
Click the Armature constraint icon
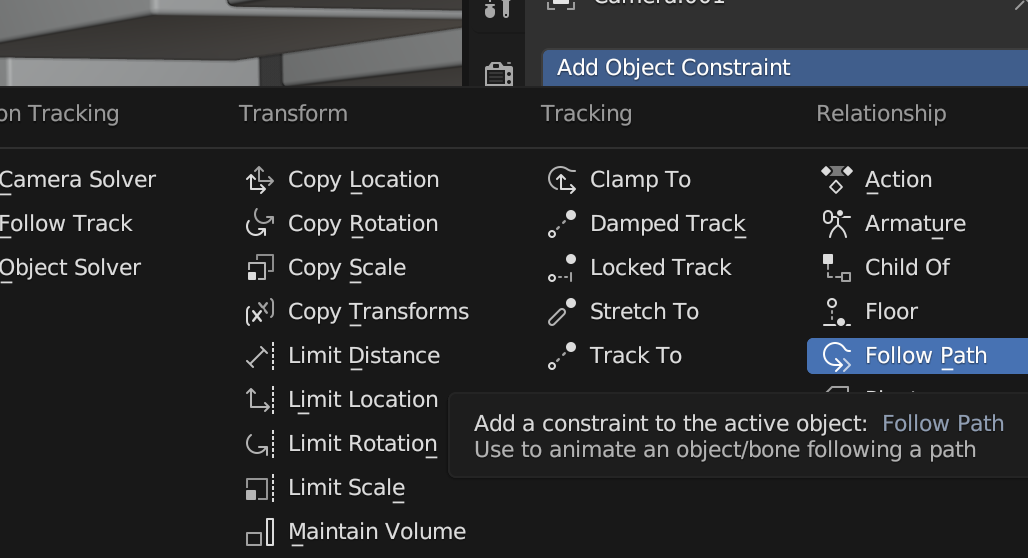pyautogui.click(x=836, y=224)
